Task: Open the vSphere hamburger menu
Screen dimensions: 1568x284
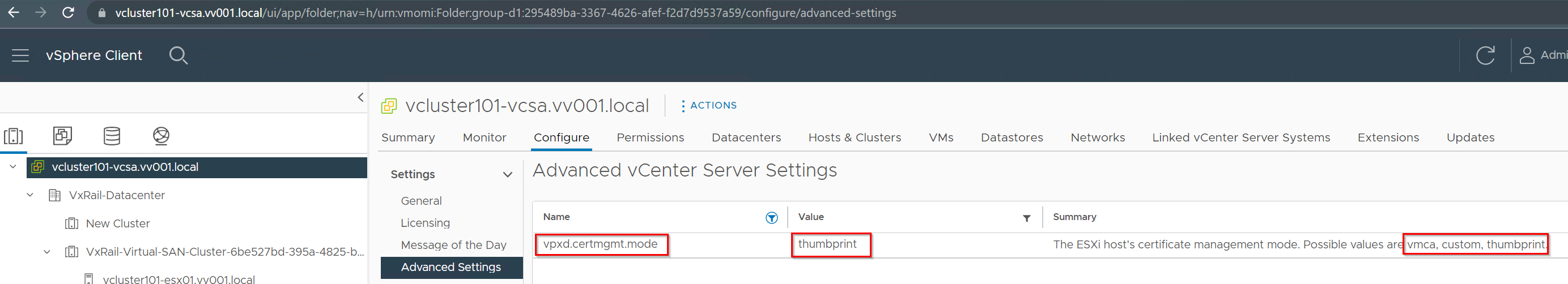Action: coord(21,55)
